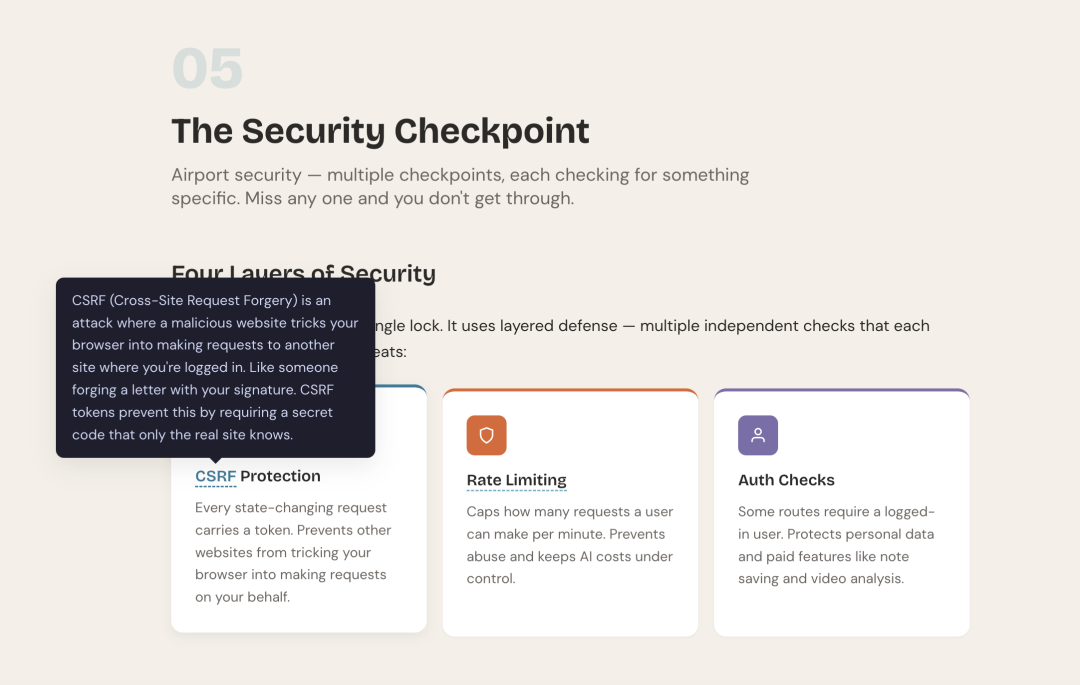
Task: Click the orange shield icon
Action: (486, 435)
